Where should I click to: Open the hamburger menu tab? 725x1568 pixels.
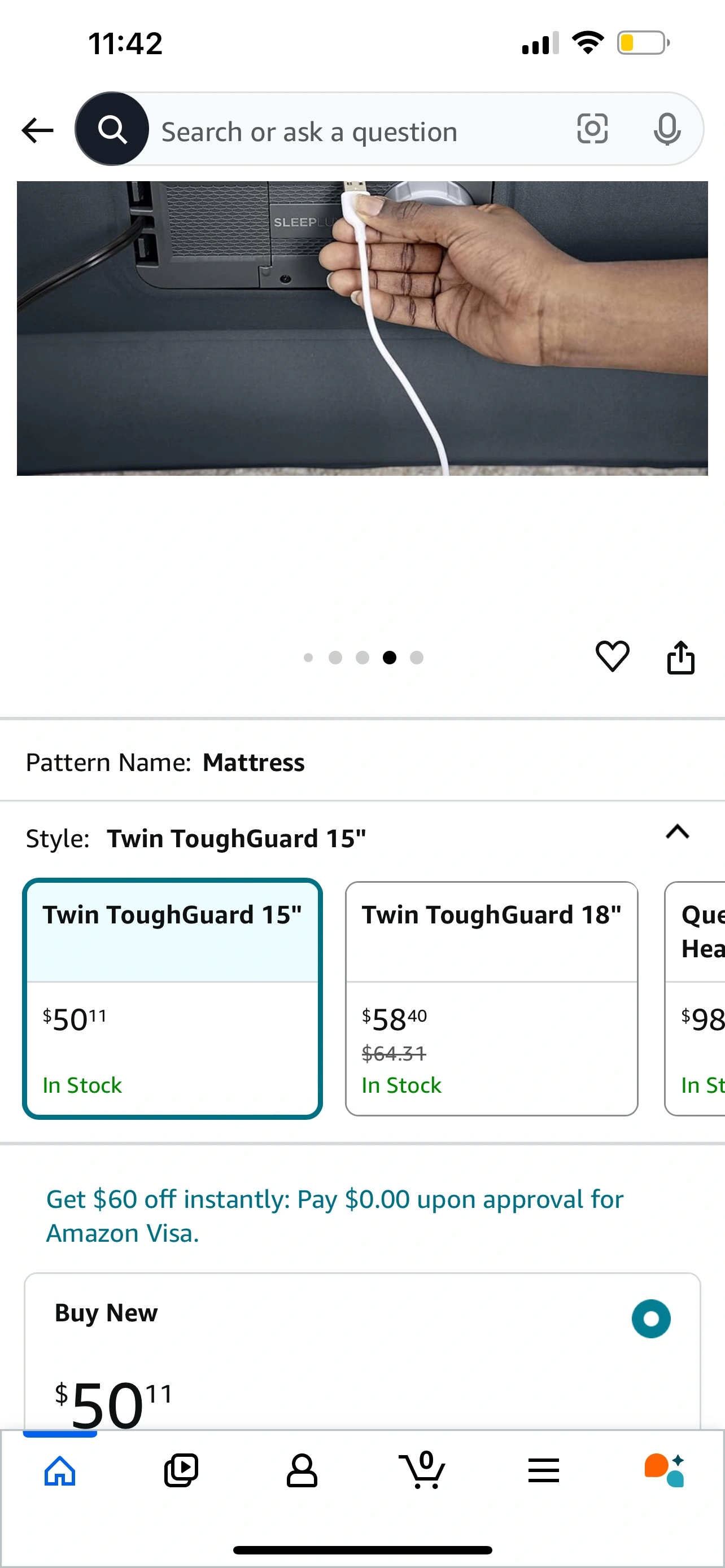(544, 1470)
